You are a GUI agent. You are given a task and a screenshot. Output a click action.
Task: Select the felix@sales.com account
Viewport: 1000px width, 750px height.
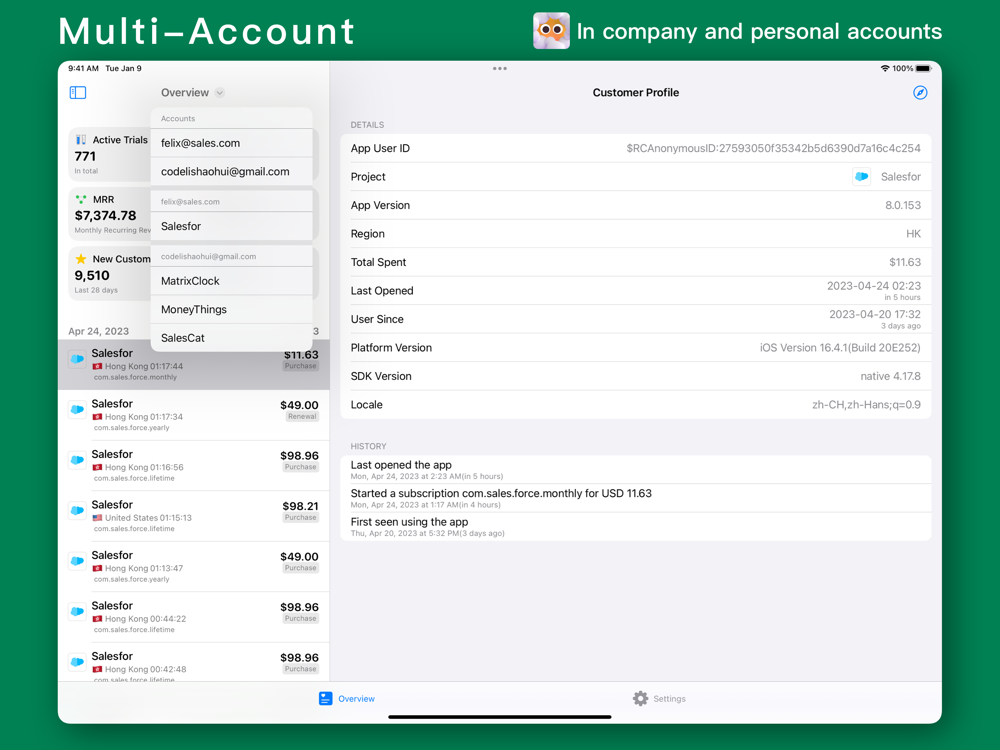pos(232,143)
